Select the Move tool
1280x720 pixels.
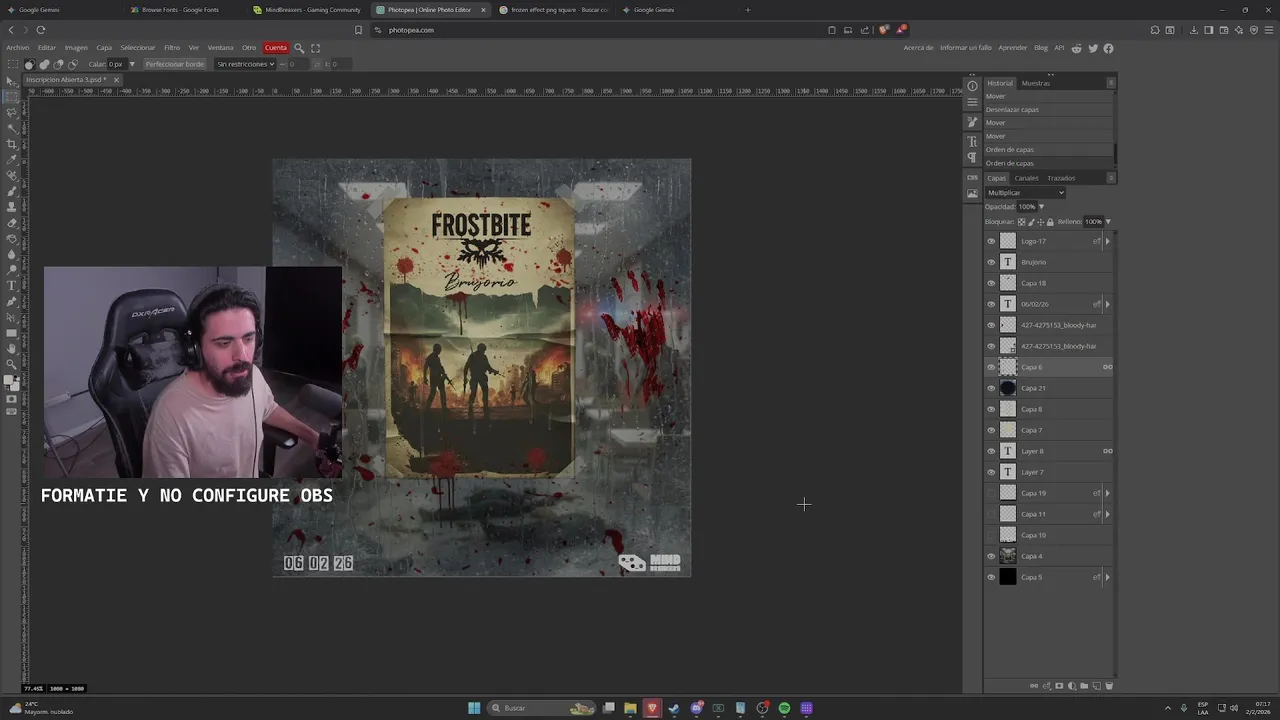(x=12, y=81)
